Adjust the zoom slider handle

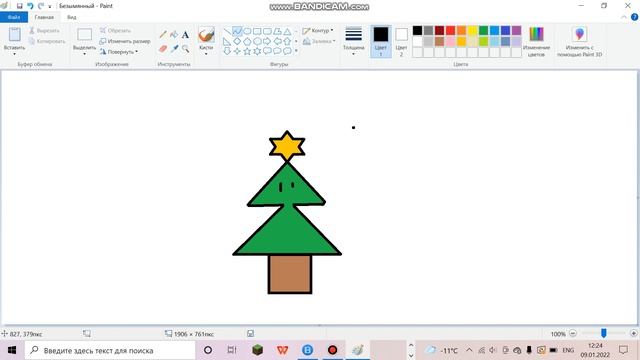click(x=603, y=333)
